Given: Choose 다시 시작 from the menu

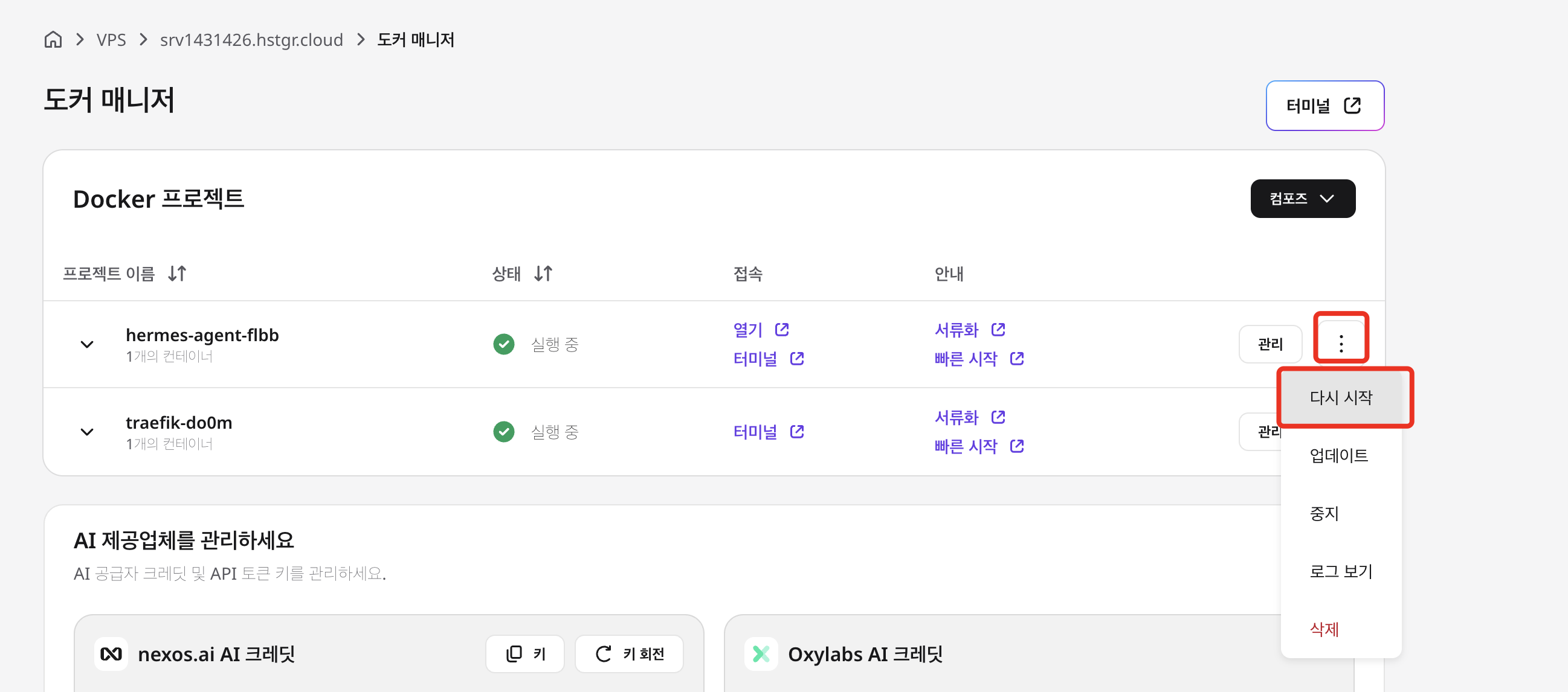Looking at the screenshot, I should point(1341,398).
